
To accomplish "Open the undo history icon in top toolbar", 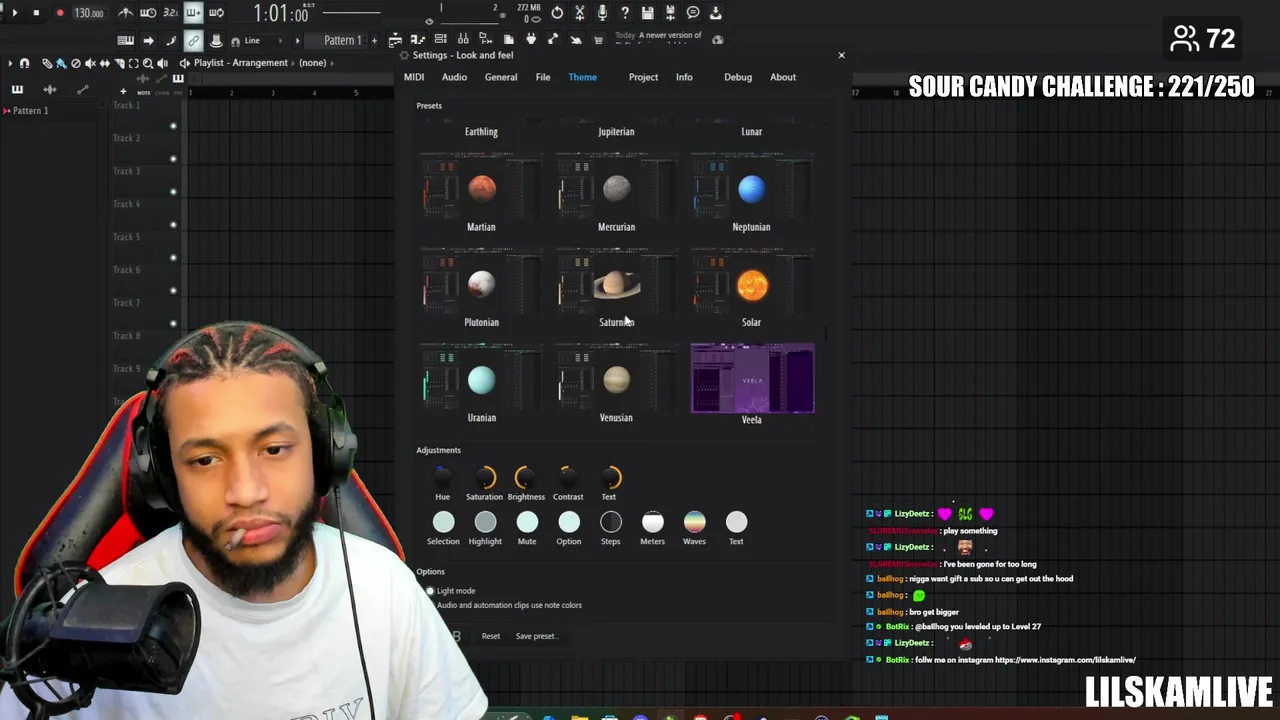I will [x=557, y=13].
